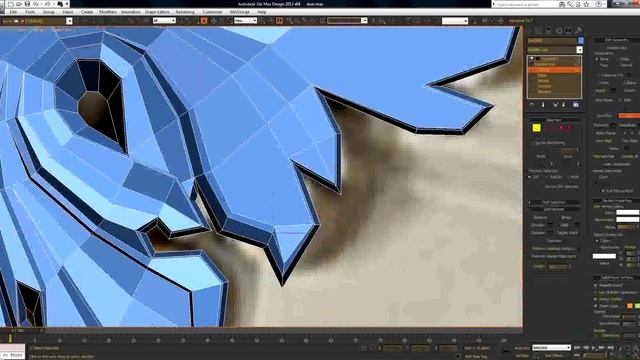Click the New Scene icon in title bar
Image resolution: width=640 pixels, height=360 pixels.
pyautogui.click(x=11, y=4)
